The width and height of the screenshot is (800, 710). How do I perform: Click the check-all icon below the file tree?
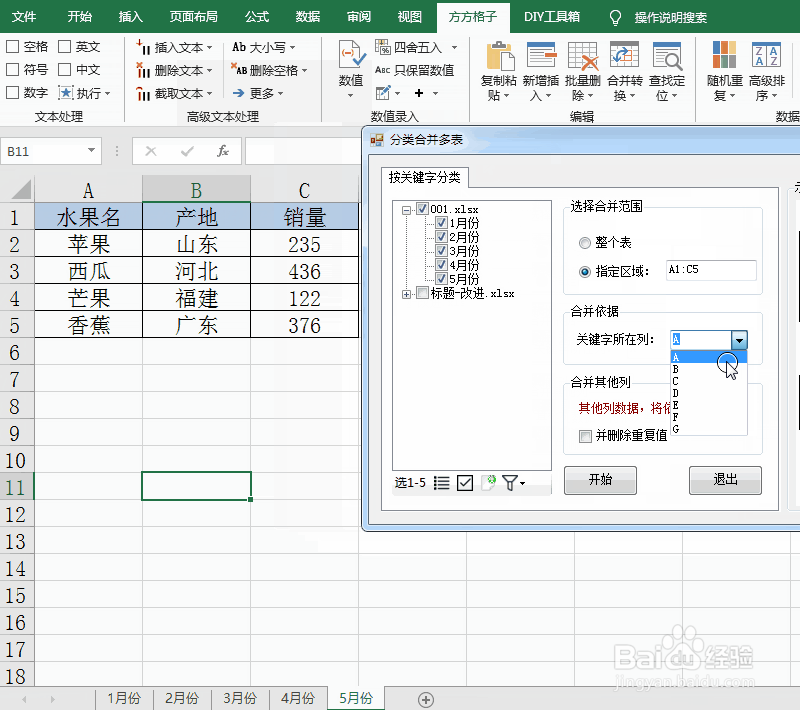pyautogui.click(x=465, y=483)
